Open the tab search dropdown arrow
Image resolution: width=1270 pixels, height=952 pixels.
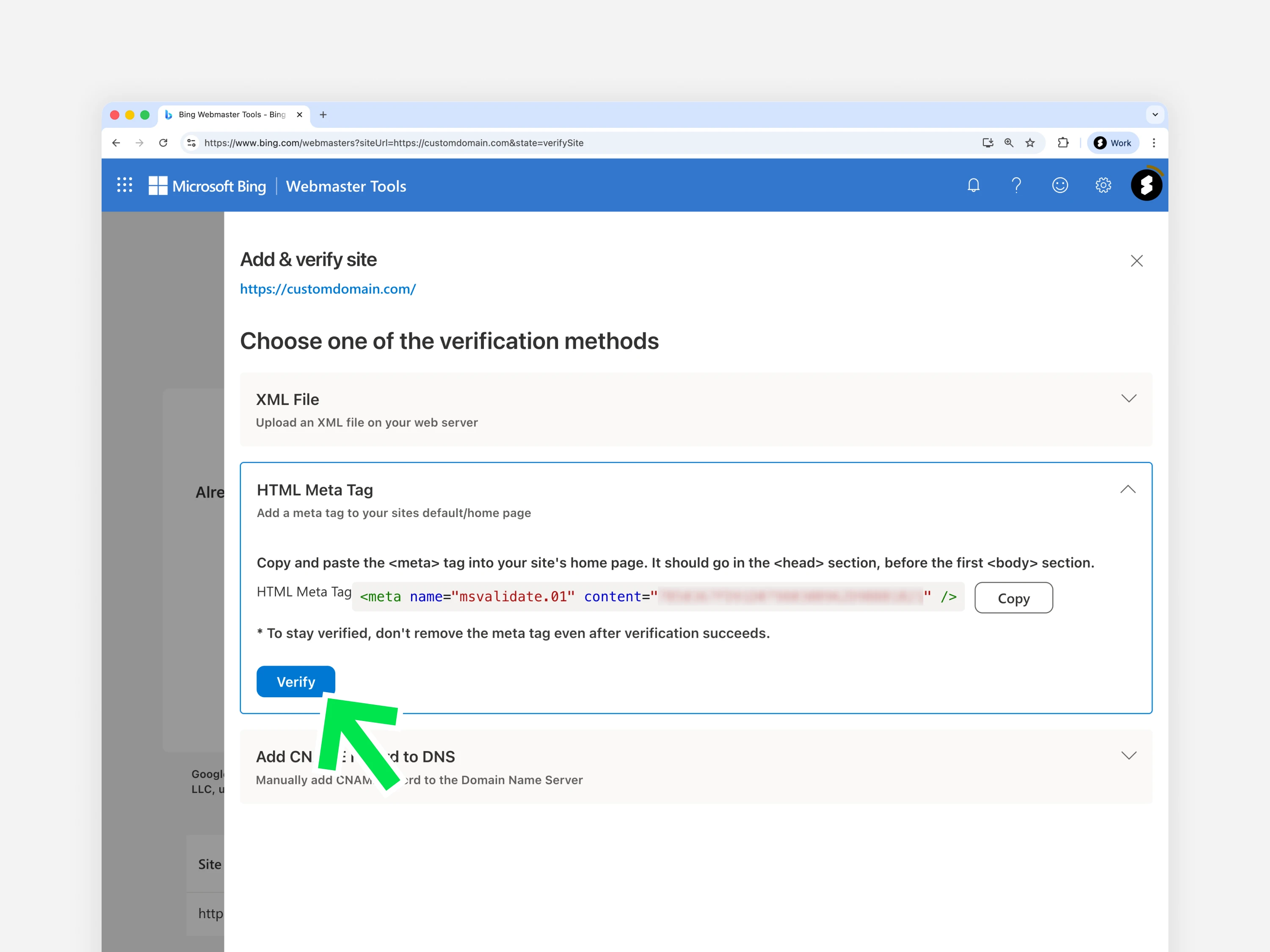coord(1154,115)
